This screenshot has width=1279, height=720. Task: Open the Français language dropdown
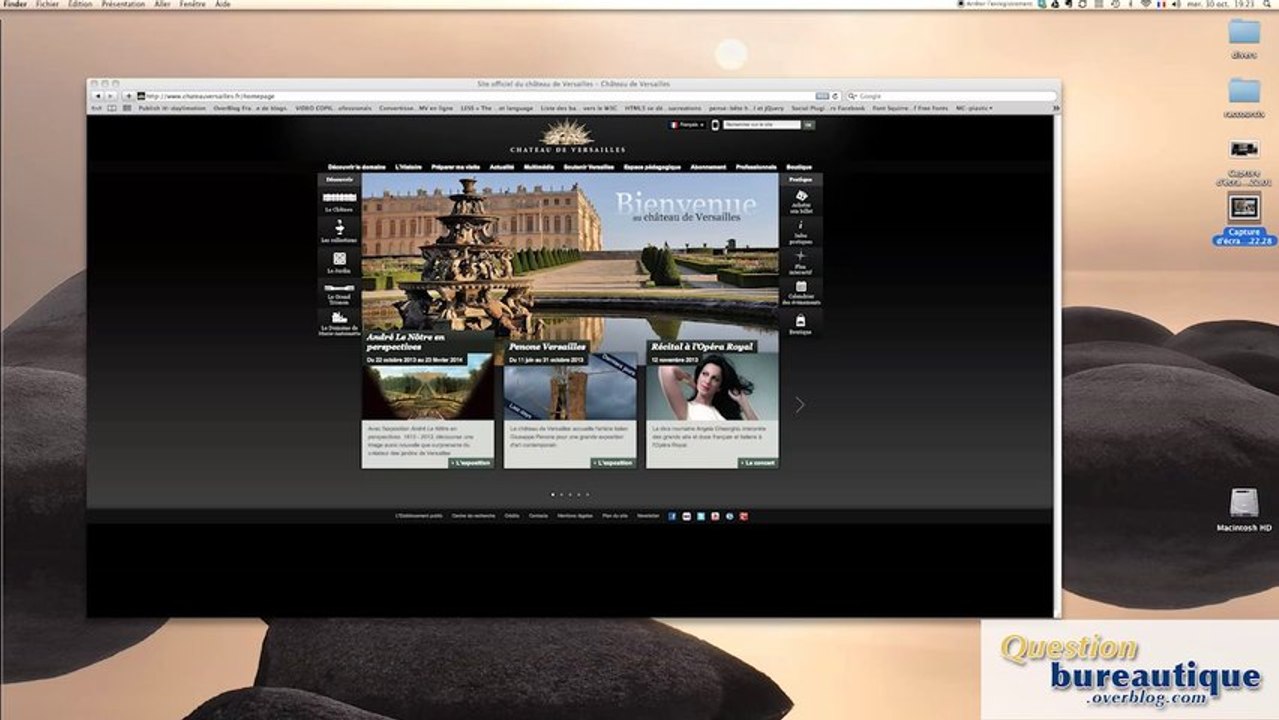point(687,125)
